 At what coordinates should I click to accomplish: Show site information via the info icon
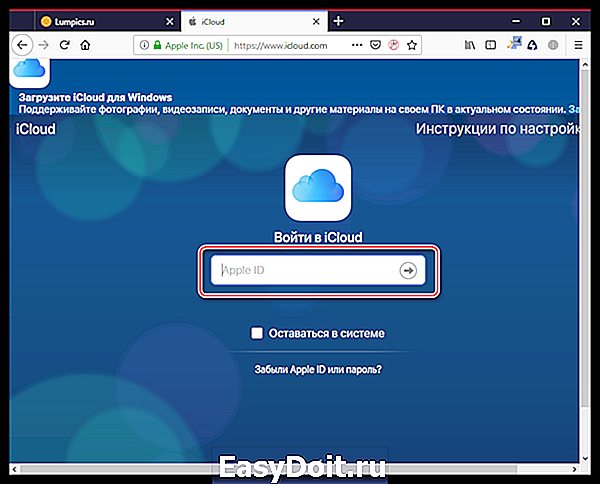point(144,45)
